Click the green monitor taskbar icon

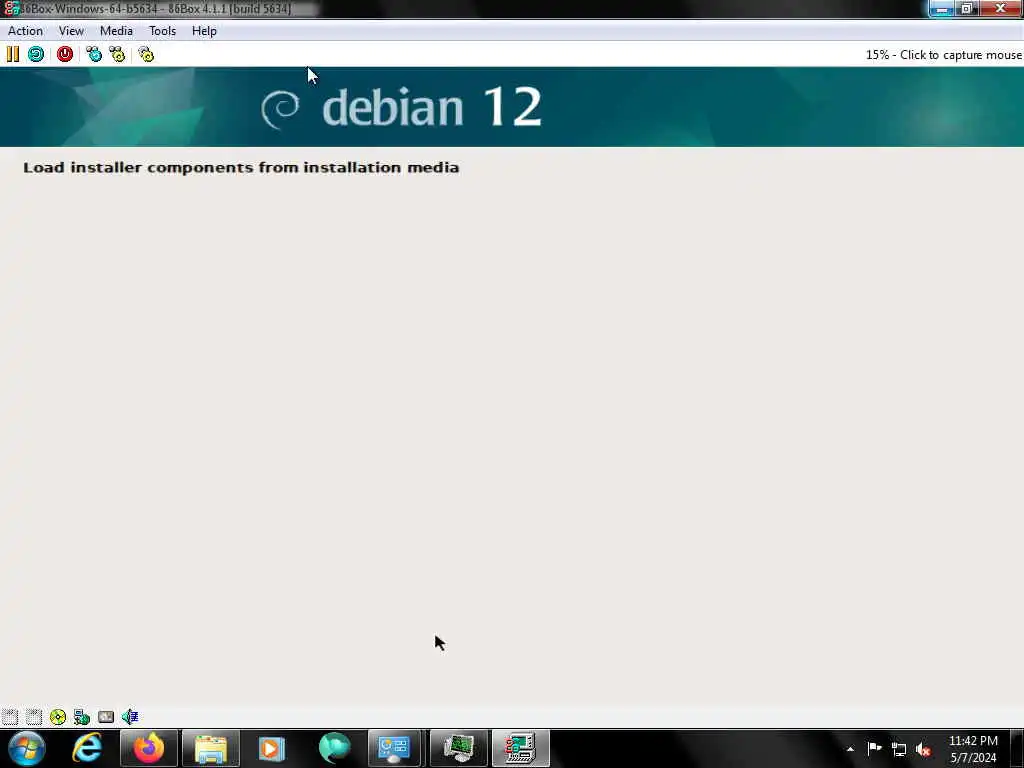[x=459, y=748]
